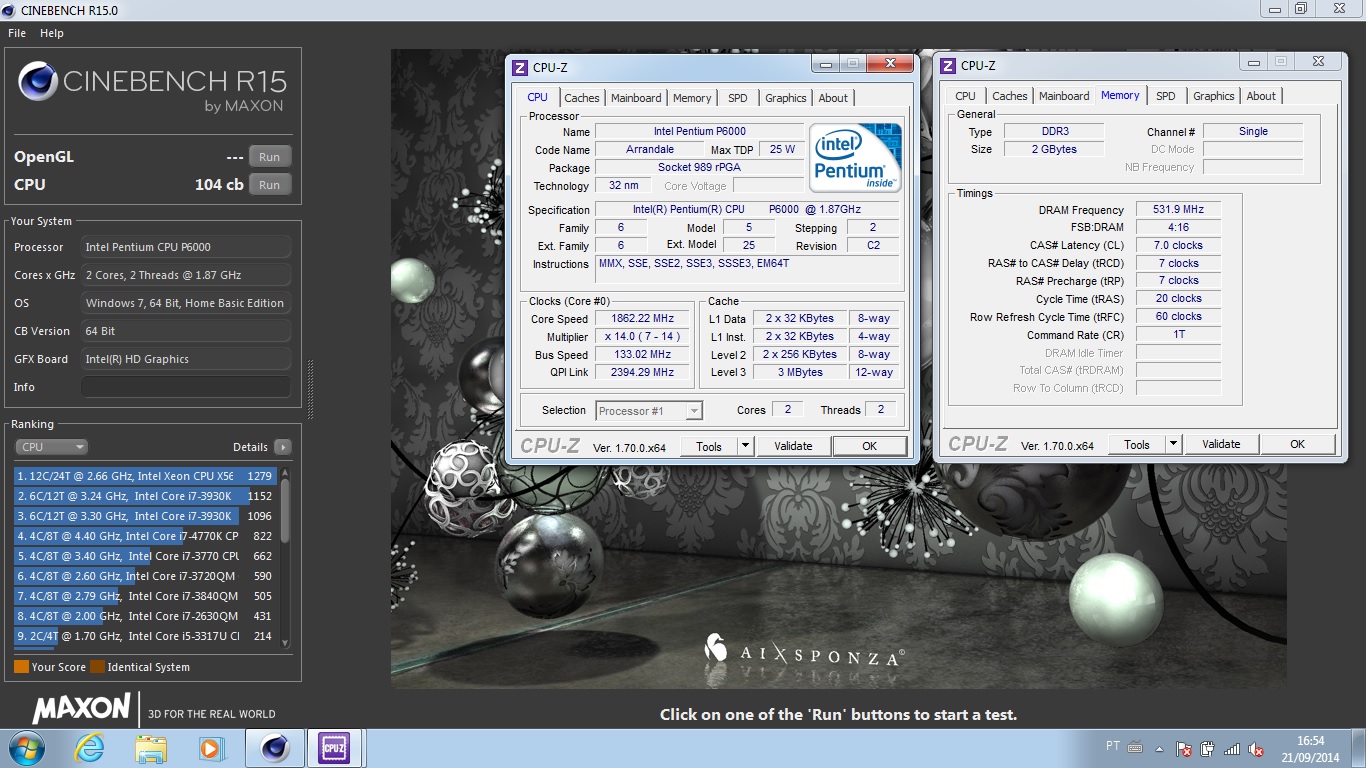Viewport: 1366px width, 768px height.
Task: Open Windows Explorer from taskbar
Action: pyautogui.click(x=151, y=748)
